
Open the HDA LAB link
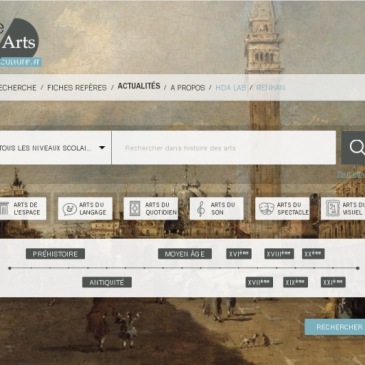231,88
